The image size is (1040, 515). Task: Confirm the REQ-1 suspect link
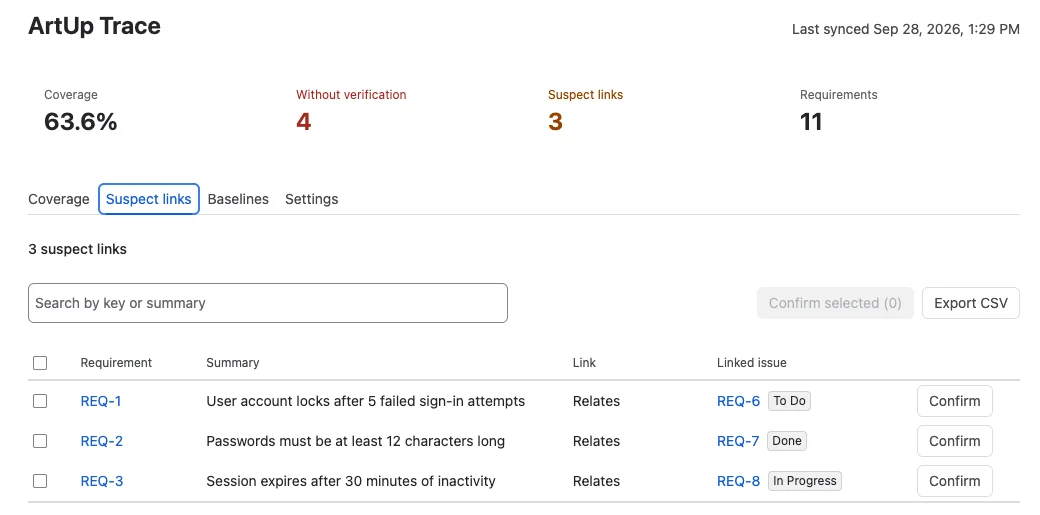click(x=954, y=401)
